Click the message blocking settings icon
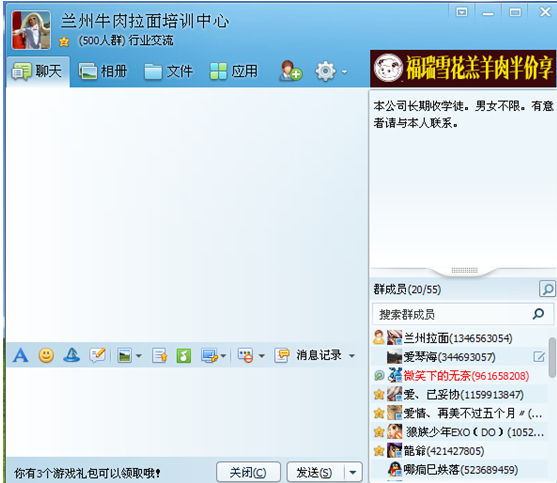Viewport: 557px width, 483px height. pyautogui.click(x=245, y=356)
